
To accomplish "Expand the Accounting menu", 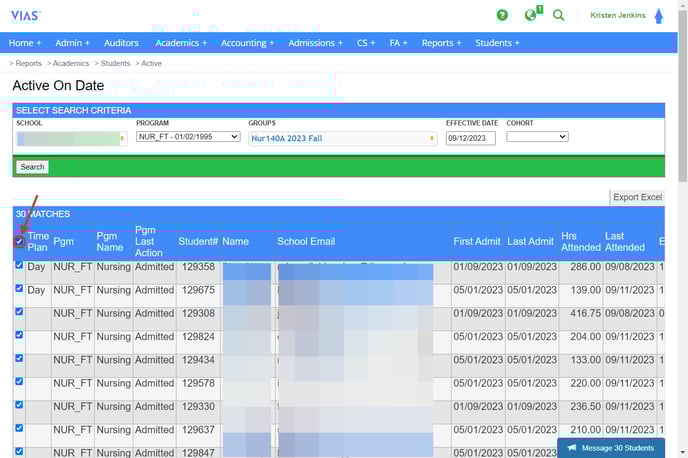I will click(x=247, y=43).
